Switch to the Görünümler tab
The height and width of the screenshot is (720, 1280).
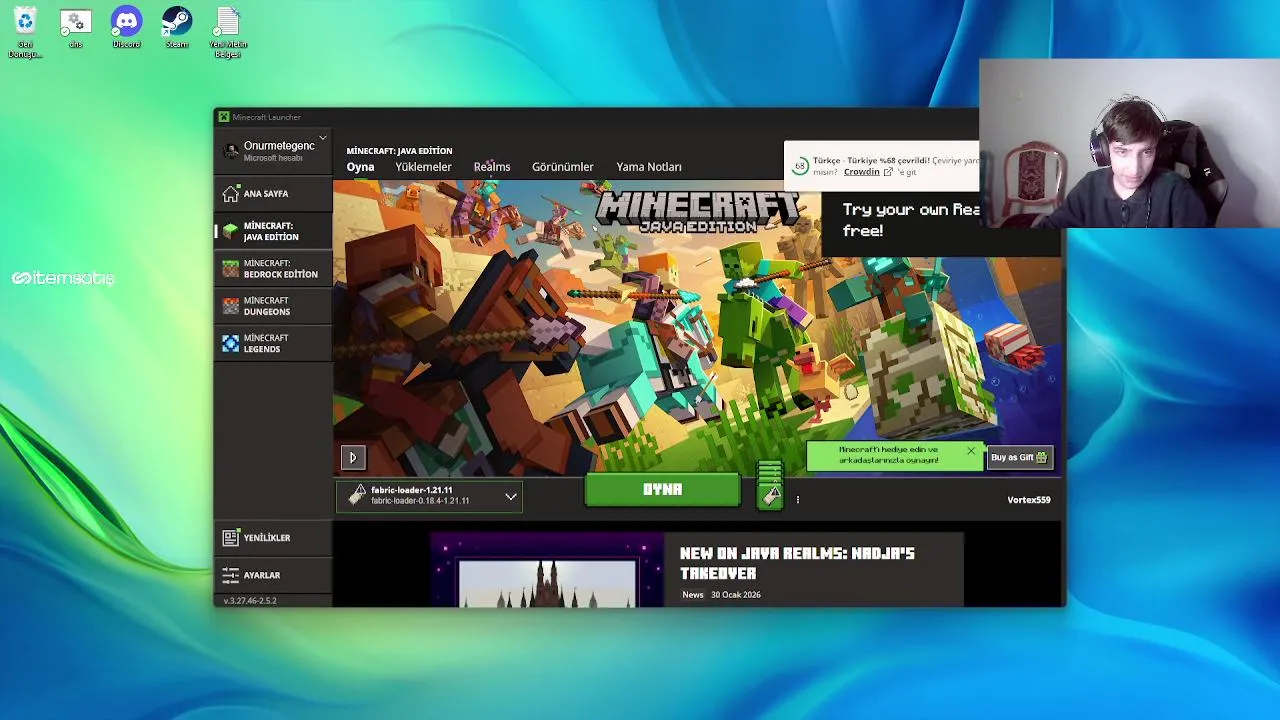562,167
